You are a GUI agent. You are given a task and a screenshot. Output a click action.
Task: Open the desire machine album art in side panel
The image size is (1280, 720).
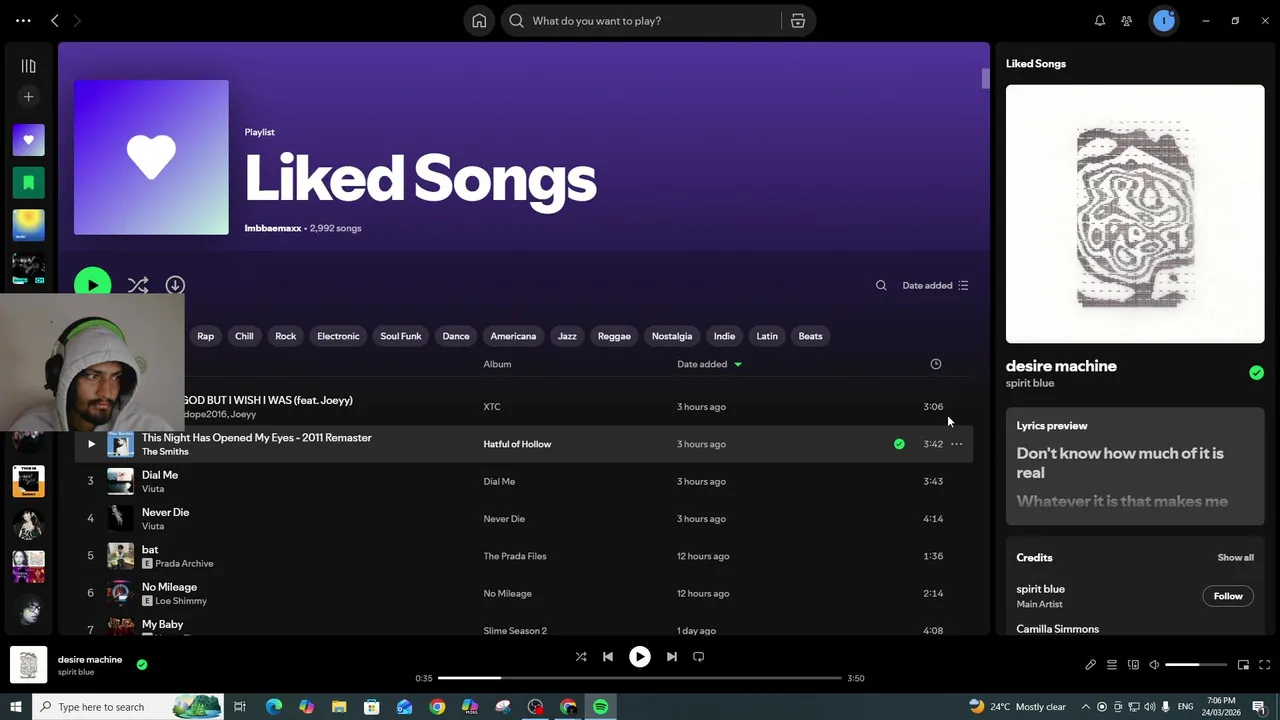(x=1135, y=214)
